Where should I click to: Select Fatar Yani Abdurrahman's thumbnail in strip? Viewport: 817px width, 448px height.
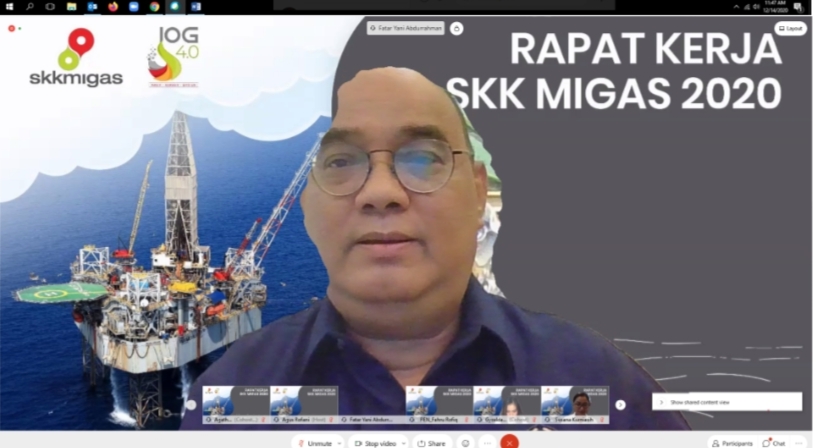(372, 405)
